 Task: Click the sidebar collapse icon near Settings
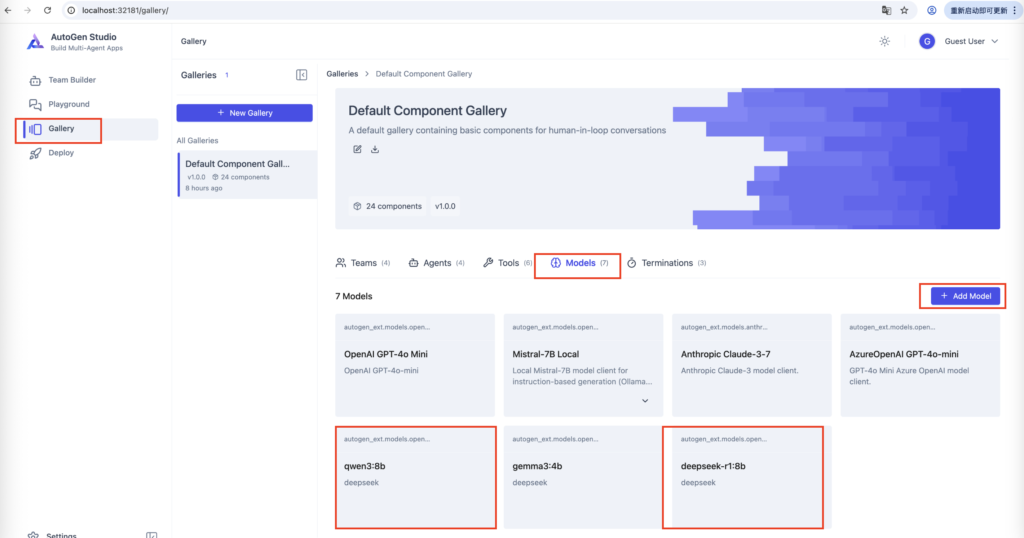point(152,535)
